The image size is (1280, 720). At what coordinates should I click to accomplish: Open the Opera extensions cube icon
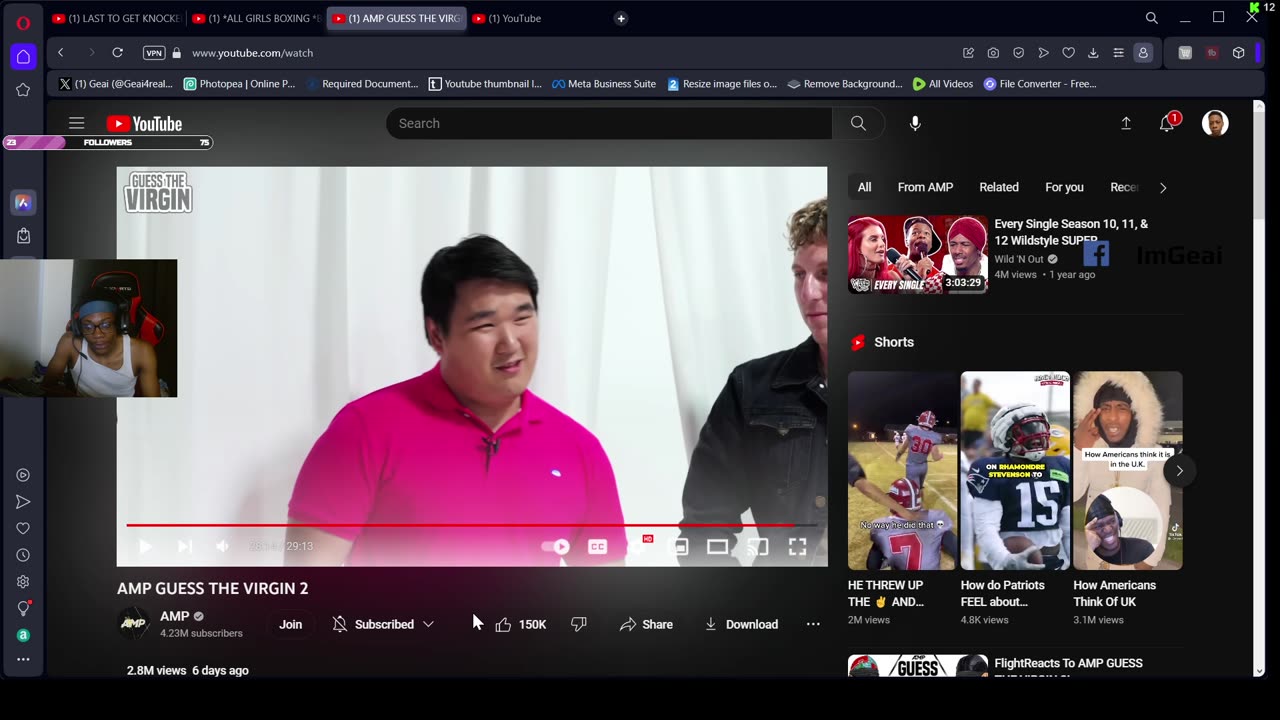click(x=1238, y=53)
